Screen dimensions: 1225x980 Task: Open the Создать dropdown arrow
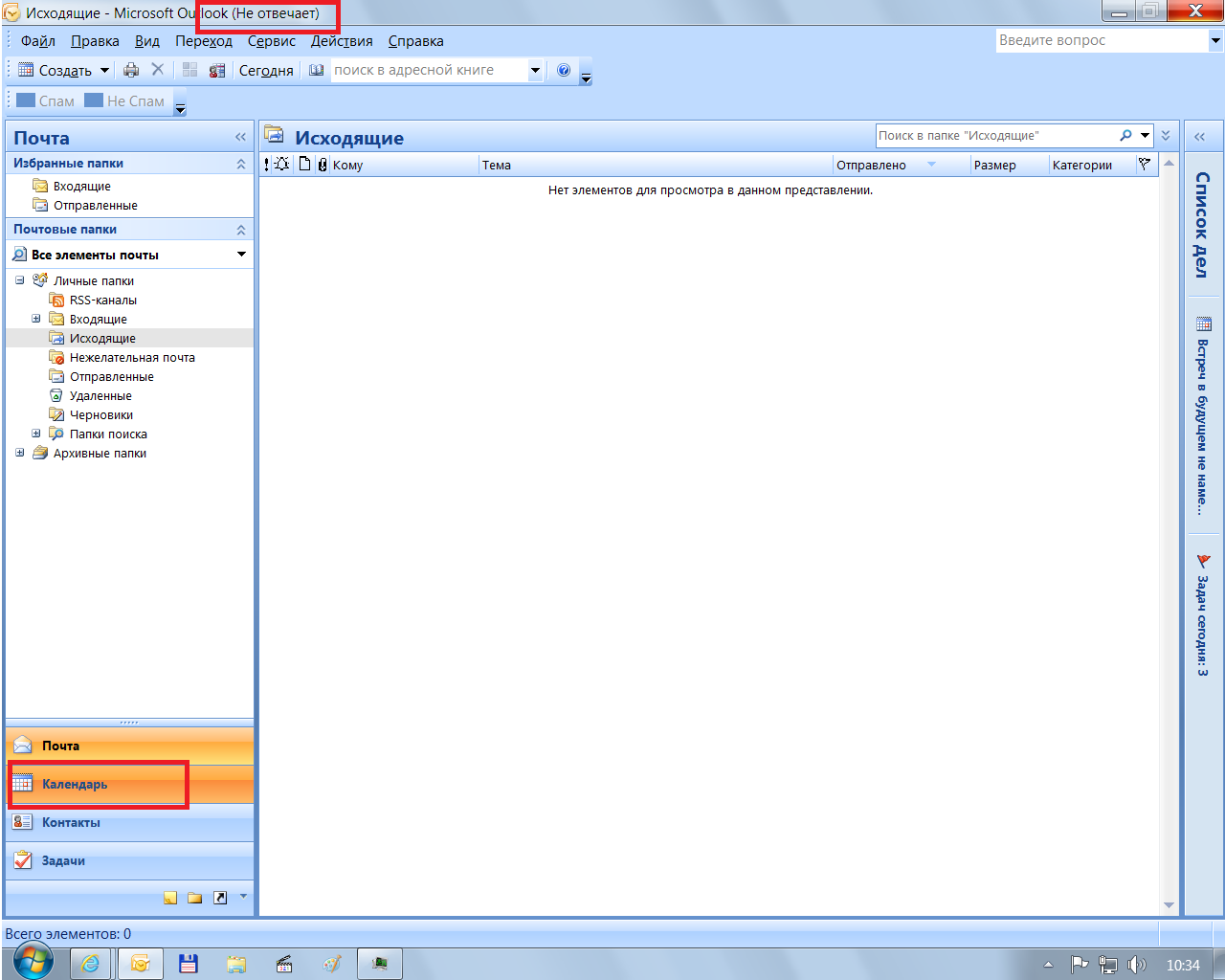coord(104,70)
